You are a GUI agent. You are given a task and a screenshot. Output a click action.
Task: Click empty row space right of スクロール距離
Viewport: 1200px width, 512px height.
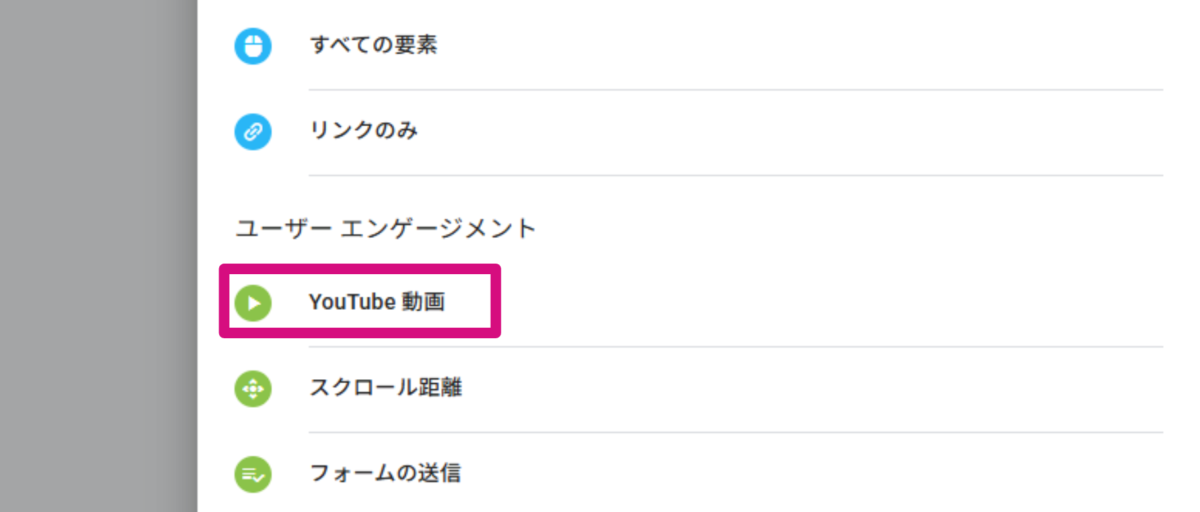point(800,388)
